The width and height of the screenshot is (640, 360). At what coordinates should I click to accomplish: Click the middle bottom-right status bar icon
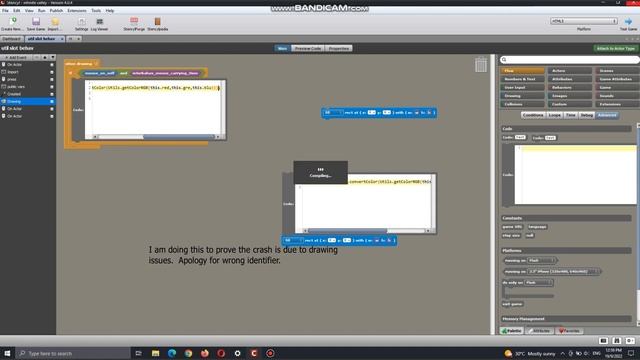click(617, 340)
